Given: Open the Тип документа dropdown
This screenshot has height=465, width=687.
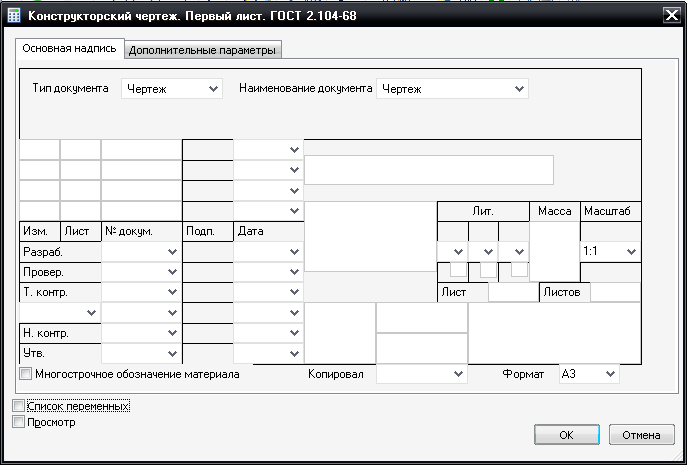Looking at the screenshot, I should tap(172, 89).
